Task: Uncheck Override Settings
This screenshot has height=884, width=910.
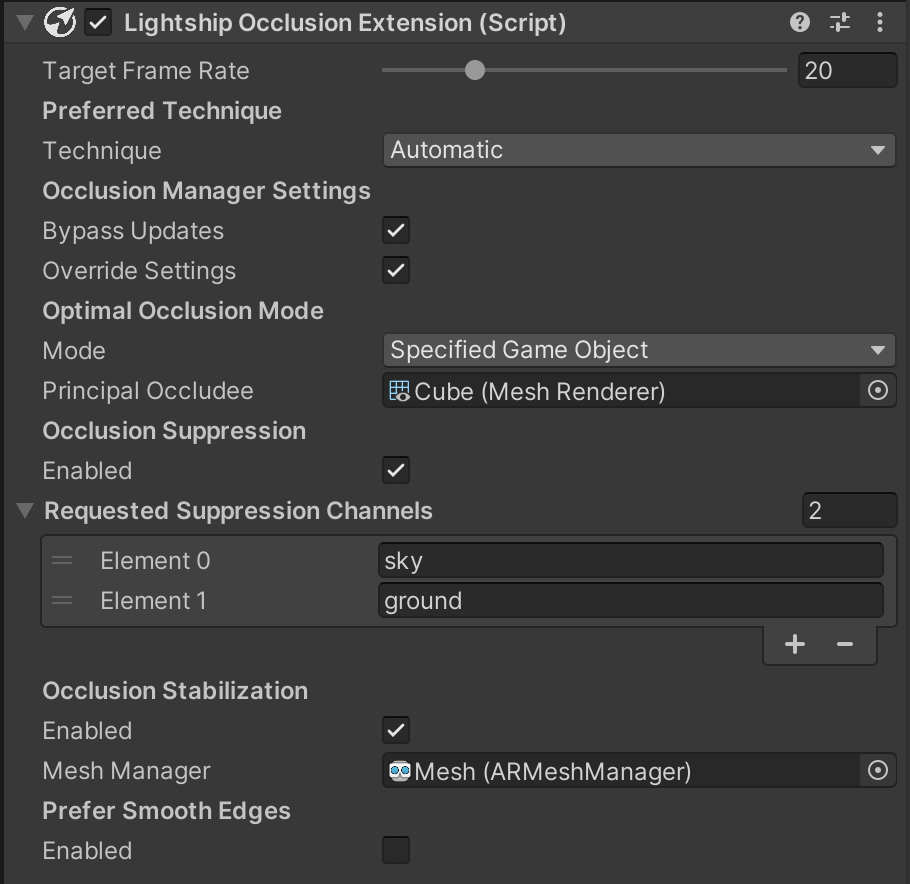Action: coord(395,270)
